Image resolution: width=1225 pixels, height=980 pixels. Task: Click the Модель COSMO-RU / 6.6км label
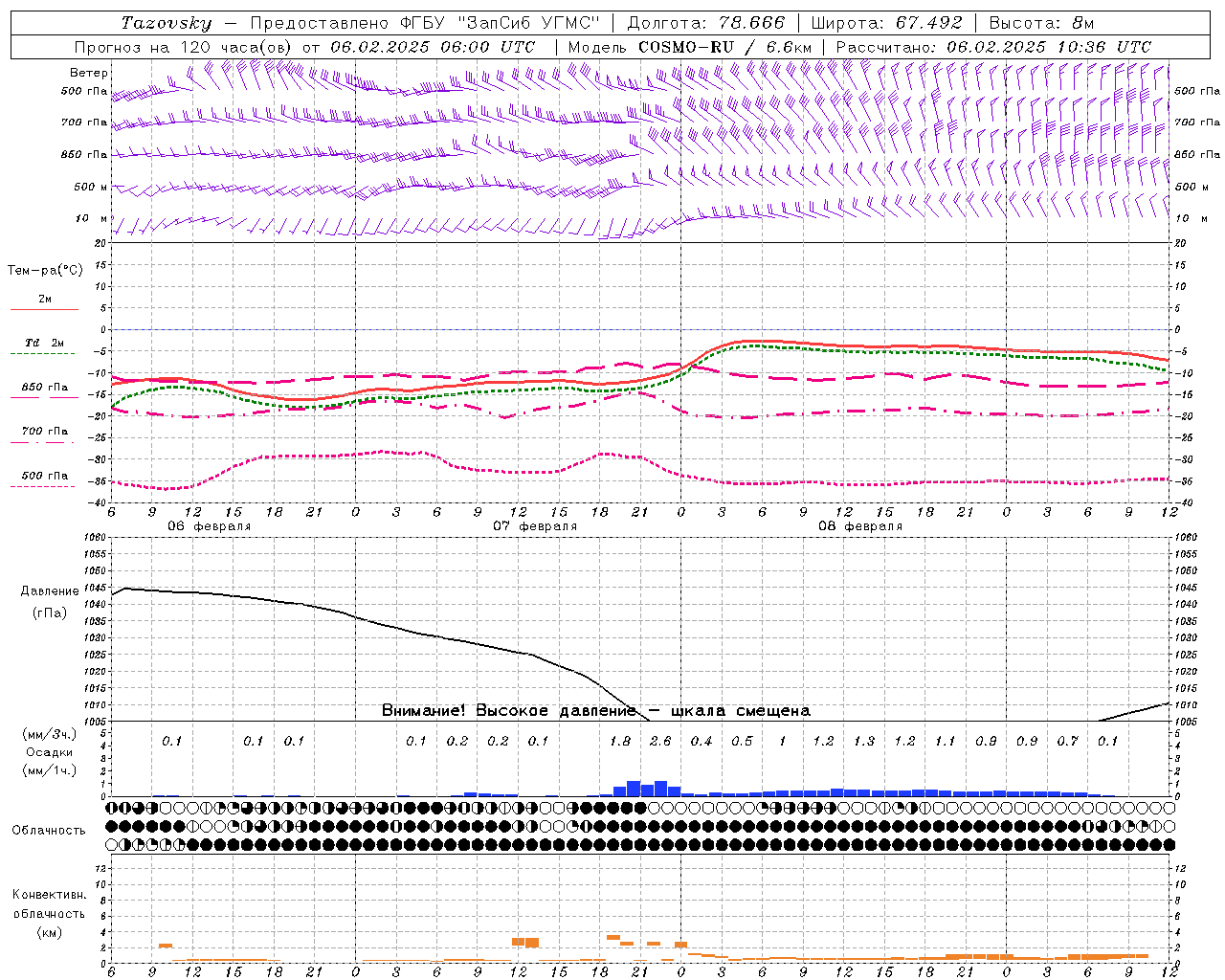tap(689, 47)
